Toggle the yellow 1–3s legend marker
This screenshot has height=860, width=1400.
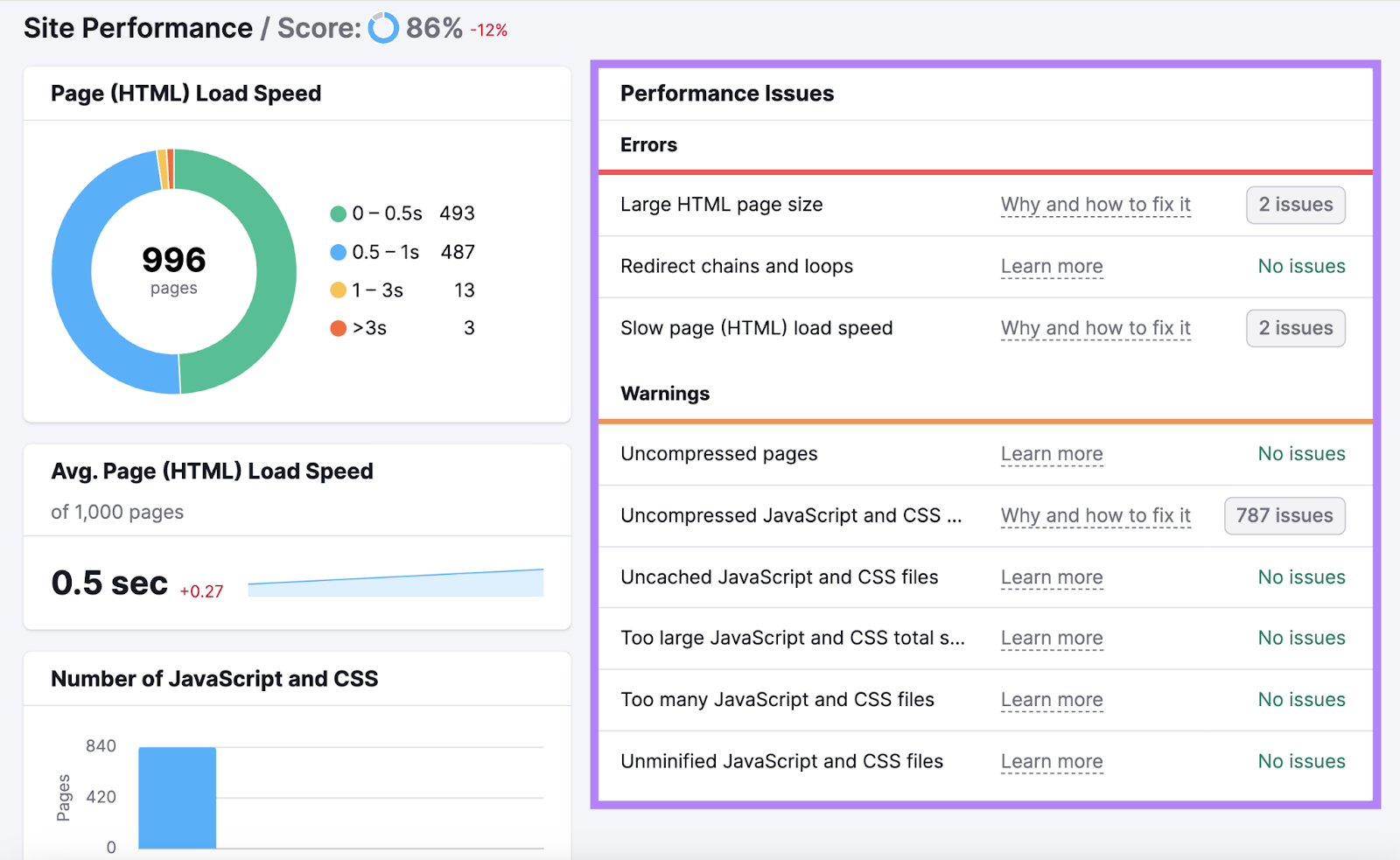click(337, 290)
